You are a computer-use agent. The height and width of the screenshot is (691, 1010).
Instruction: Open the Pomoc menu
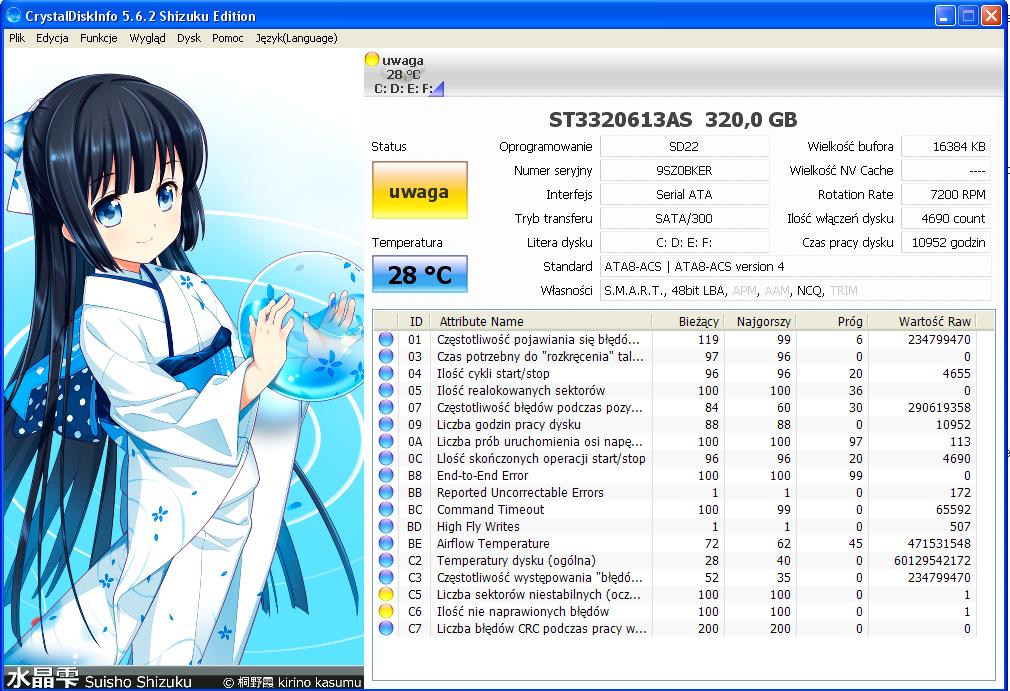coord(227,38)
